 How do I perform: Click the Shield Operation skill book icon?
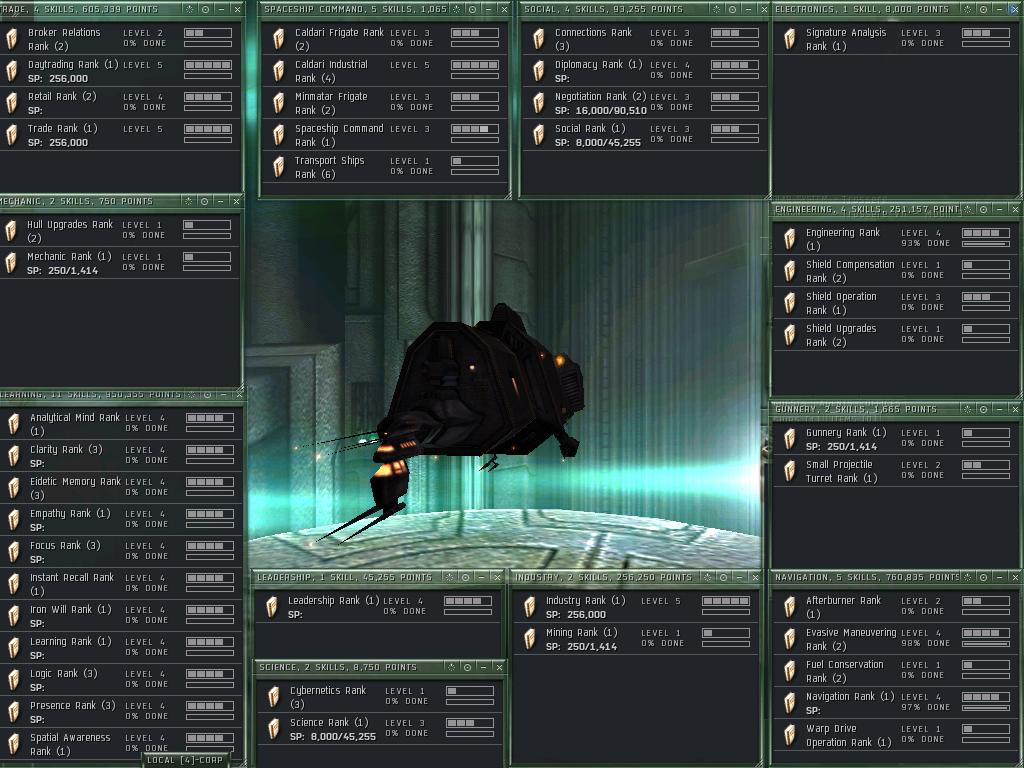[x=790, y=303]
